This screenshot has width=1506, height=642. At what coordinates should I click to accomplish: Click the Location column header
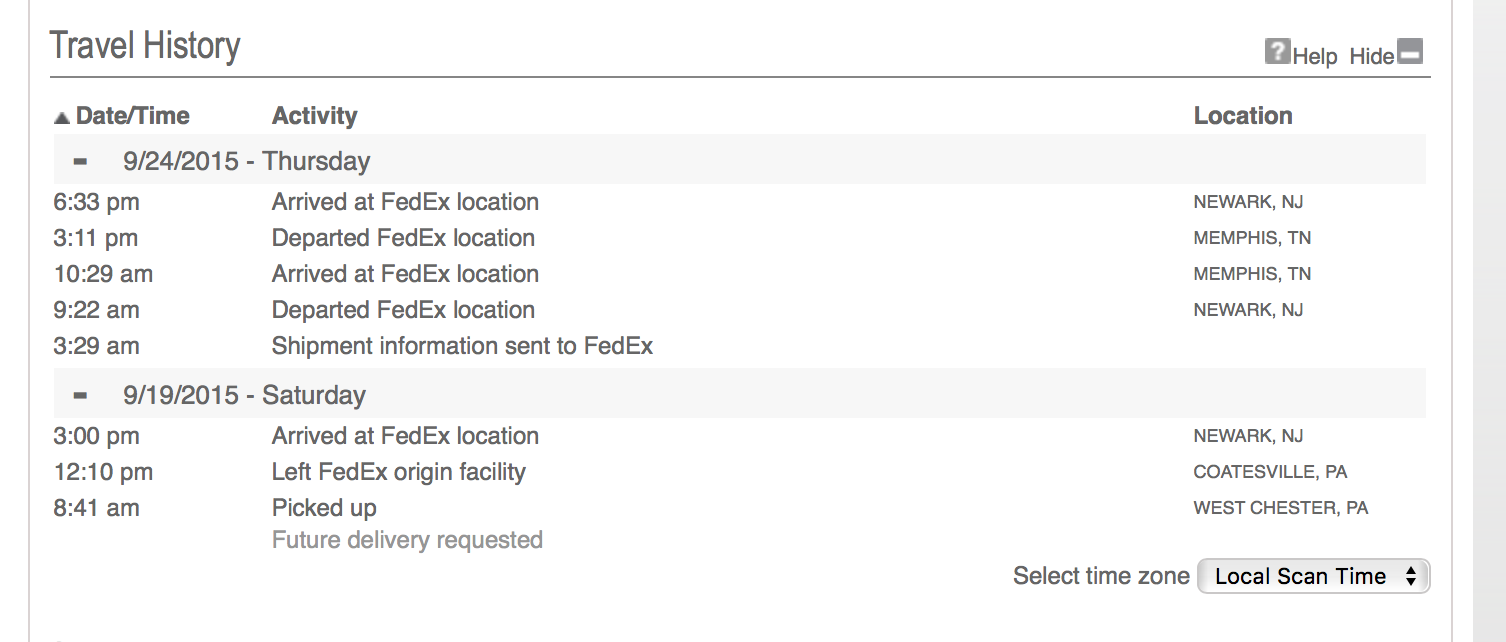tap(1243, 116)
